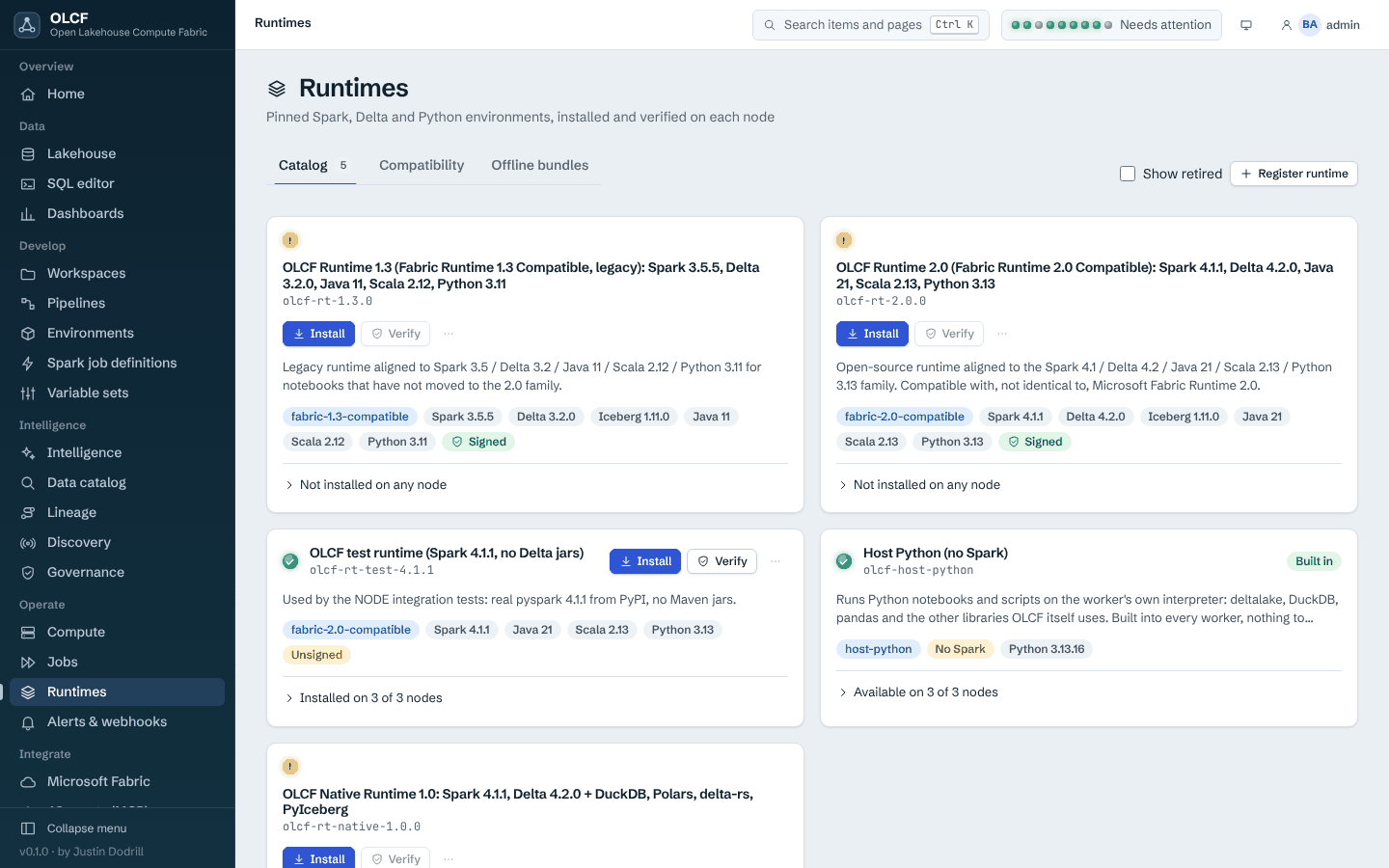The image size is (1389, 868).
Task: Install the OLCF test runtime
Action: [x=645, y=561]
